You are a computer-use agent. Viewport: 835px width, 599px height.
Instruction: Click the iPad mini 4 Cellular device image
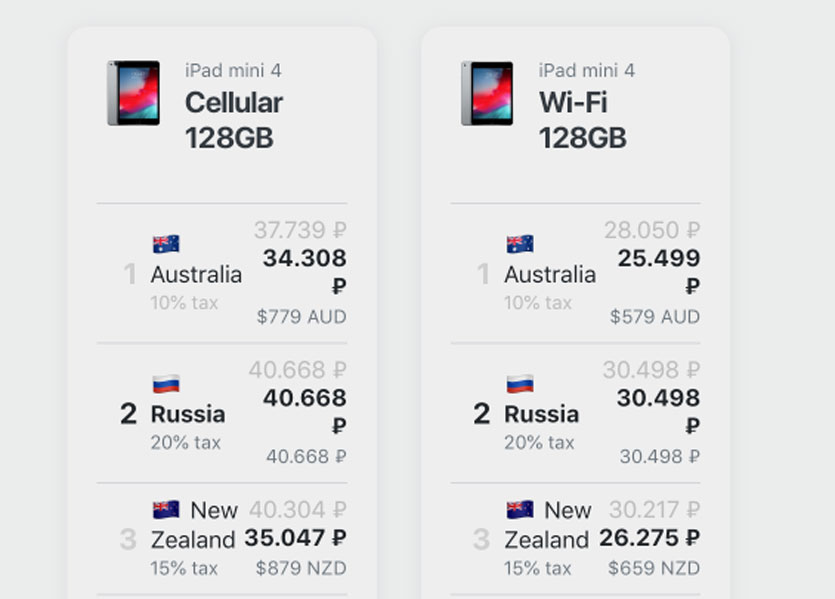coord(133,93)
